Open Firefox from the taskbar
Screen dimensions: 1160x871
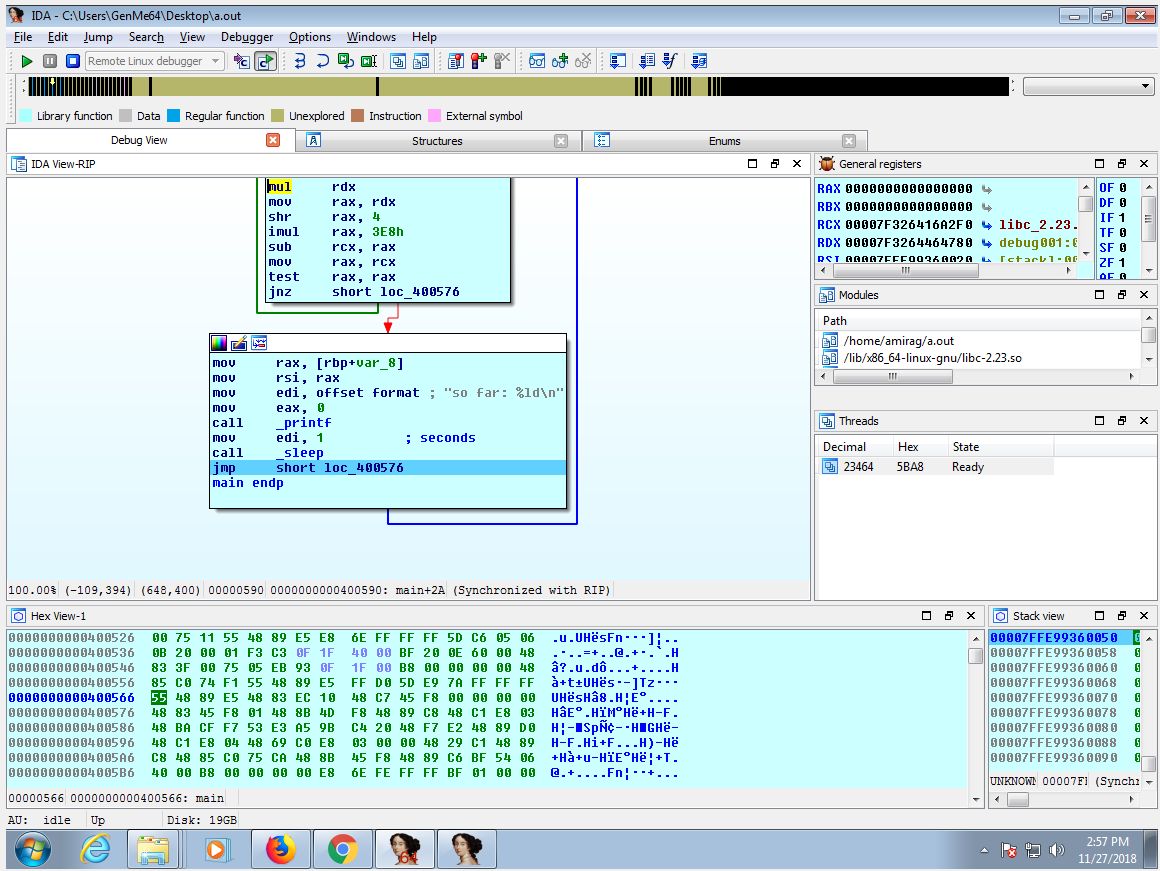[x=280, y=850]
